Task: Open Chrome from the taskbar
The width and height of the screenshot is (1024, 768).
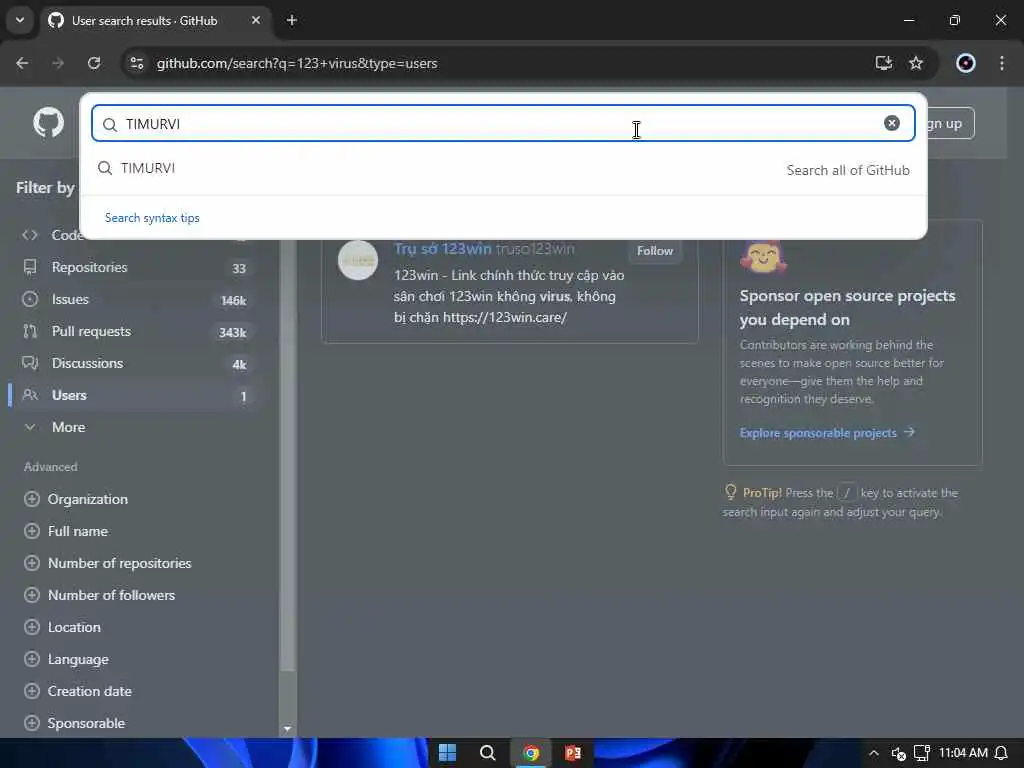Action: (x=531, y=753)
